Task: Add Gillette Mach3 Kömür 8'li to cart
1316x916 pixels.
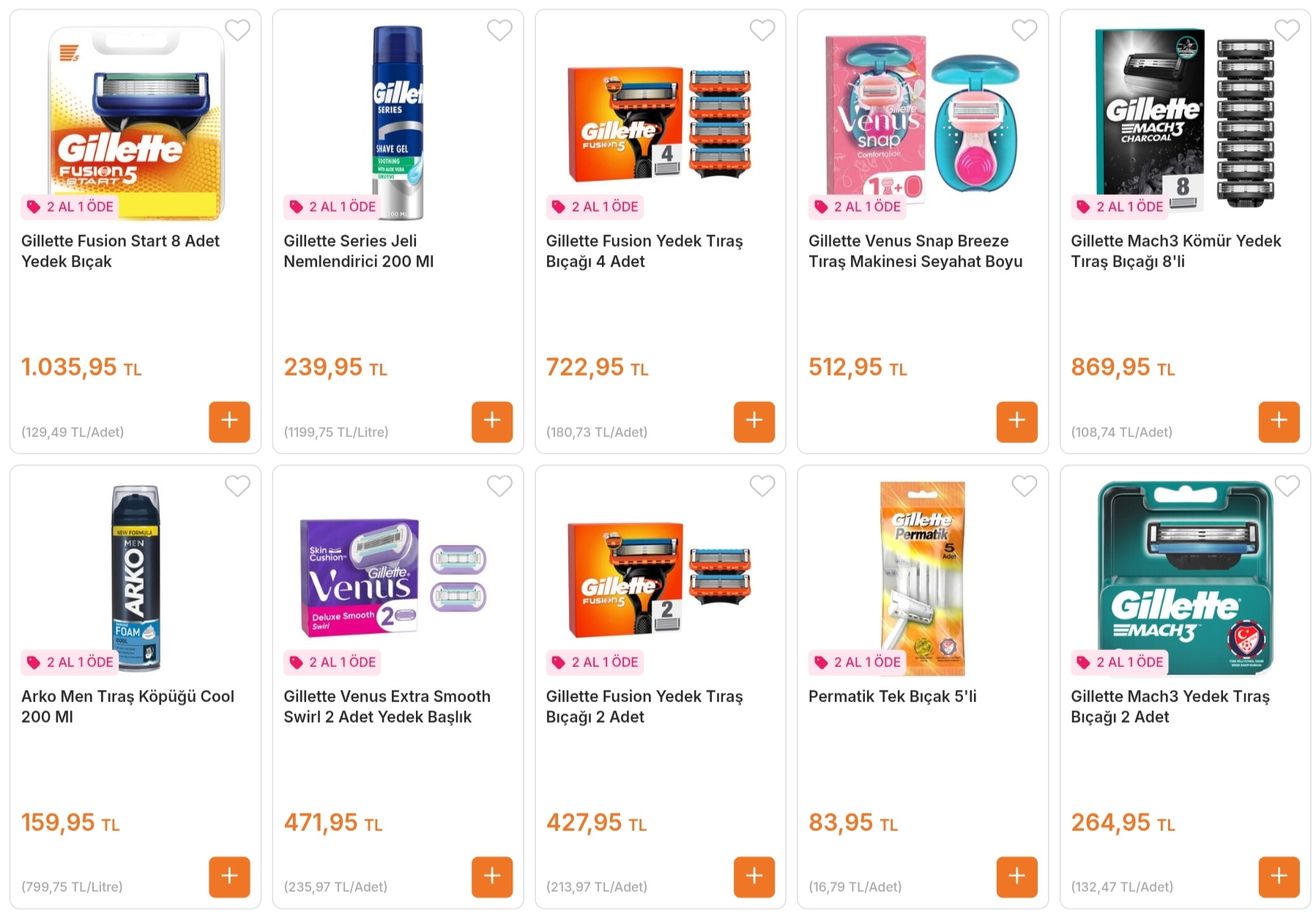Action: 1279,422
